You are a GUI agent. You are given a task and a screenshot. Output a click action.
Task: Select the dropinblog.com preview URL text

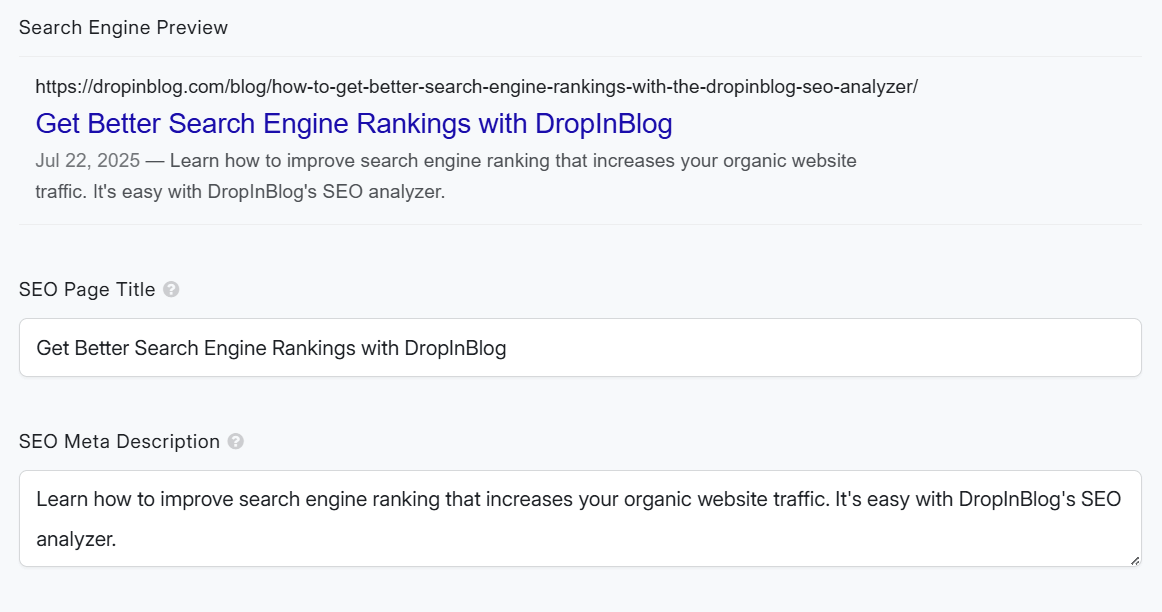pos(477,87)
